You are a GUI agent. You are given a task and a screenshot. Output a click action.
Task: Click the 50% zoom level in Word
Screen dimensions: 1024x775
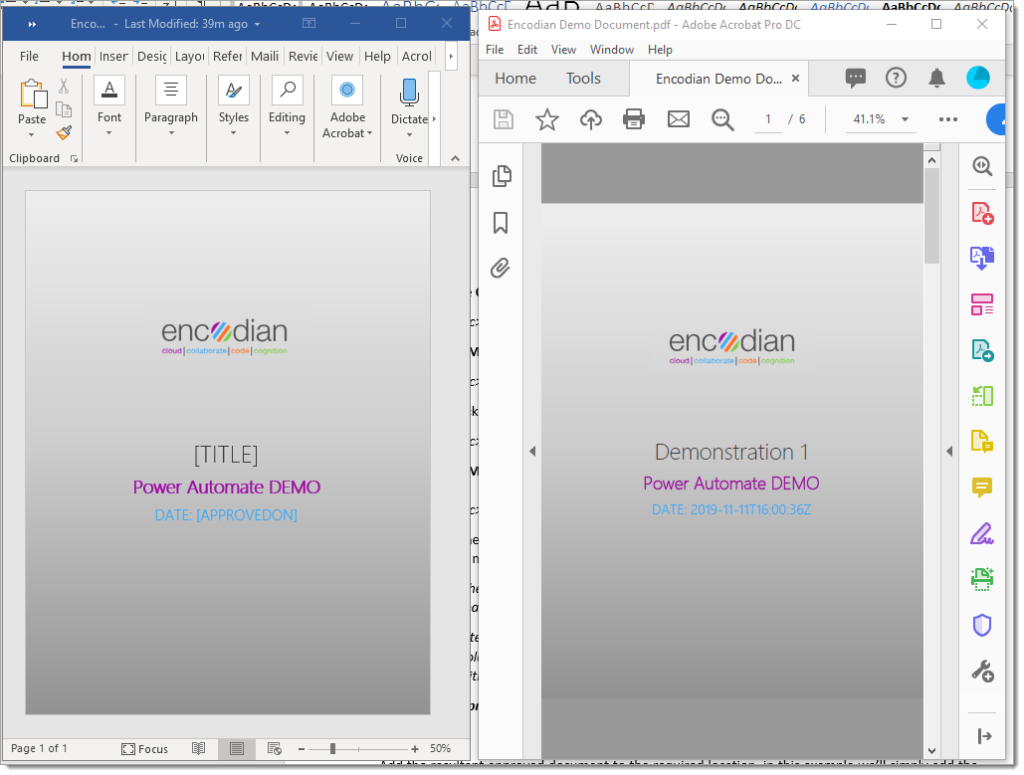[x=440, y=748]
